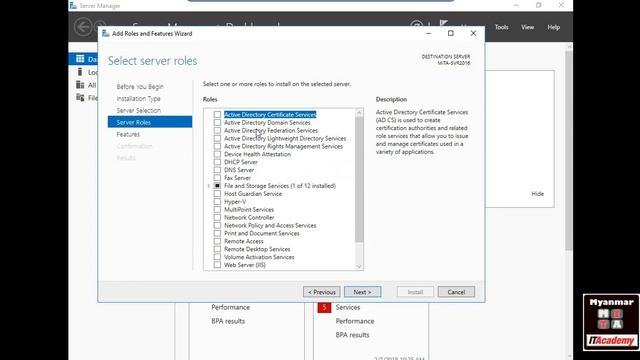The image size is (640, 360).
Task: Open Performance below Services in right tile
Action: [x=355, y=321]
